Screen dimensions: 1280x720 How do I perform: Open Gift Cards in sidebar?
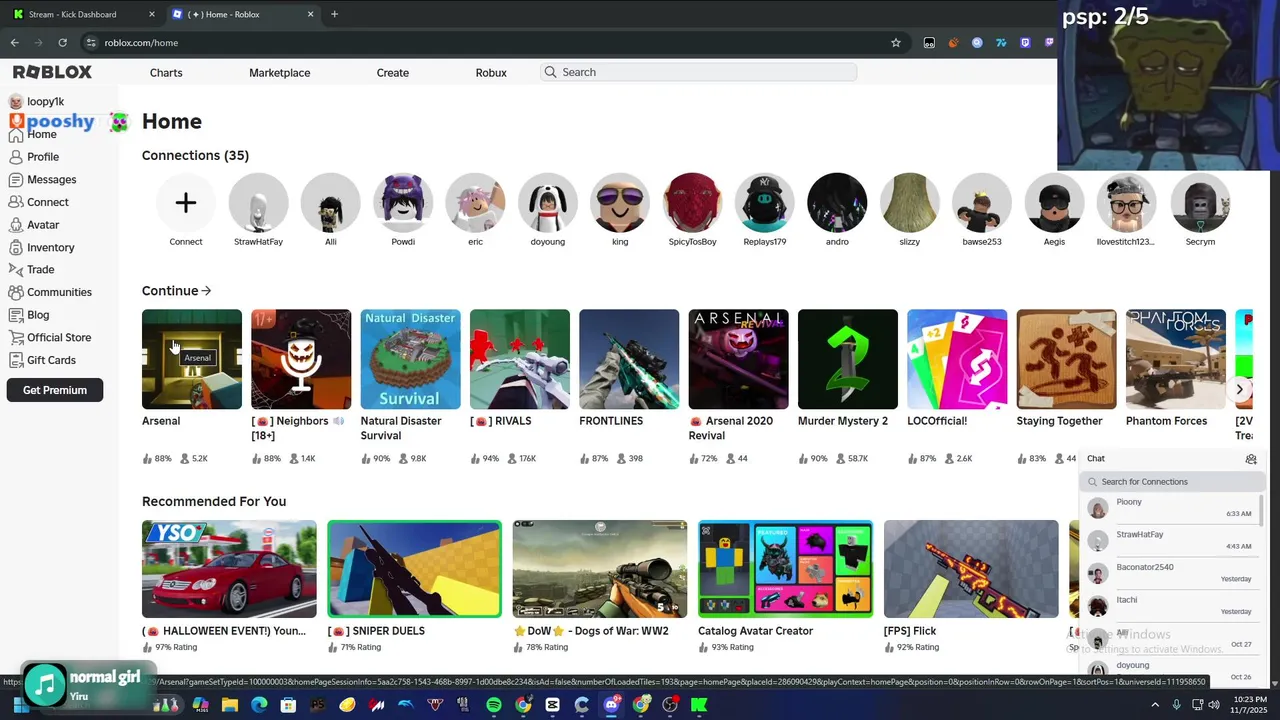pos(42,360)
